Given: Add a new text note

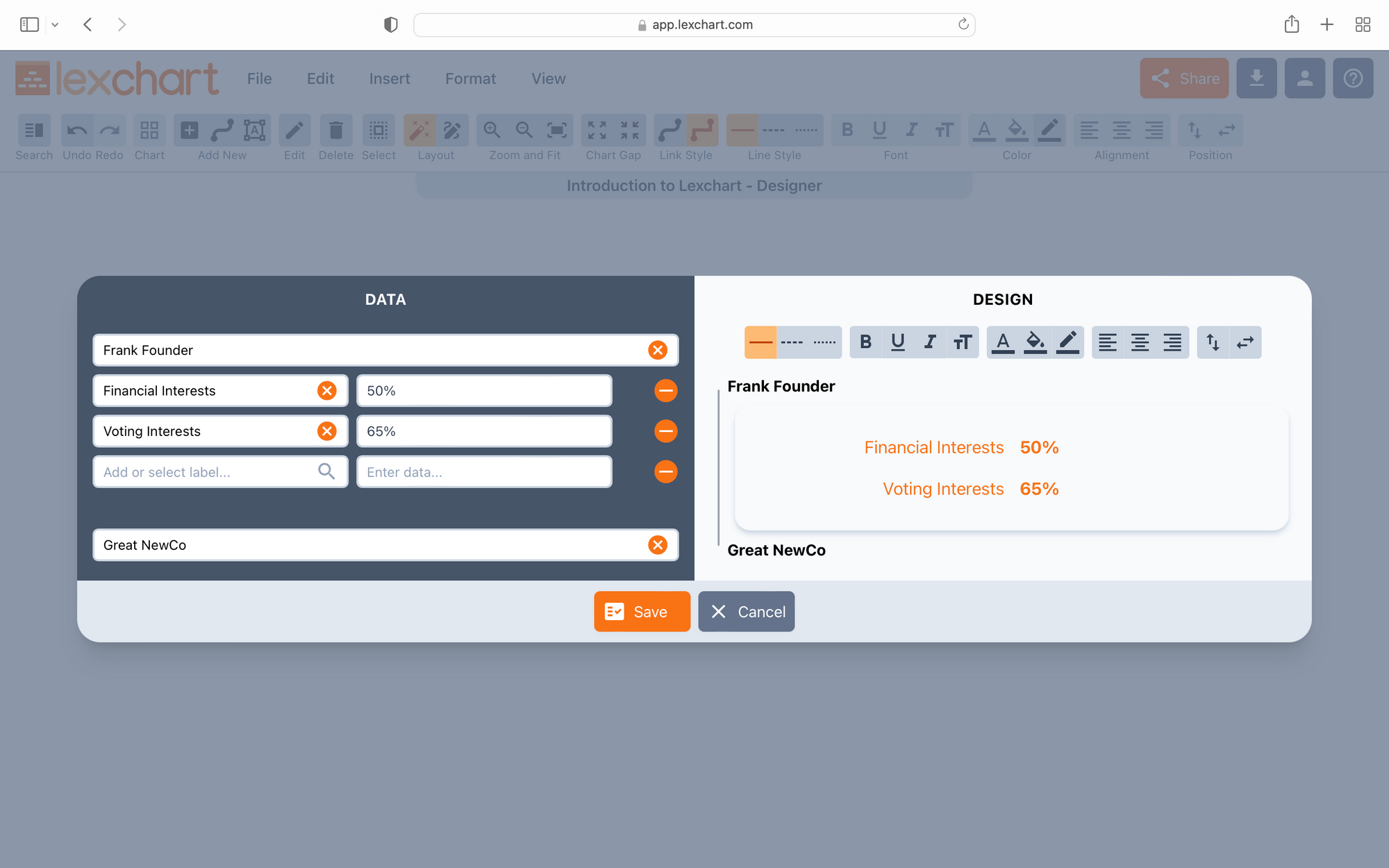Looking at the screenshot, I should point(254,130).
